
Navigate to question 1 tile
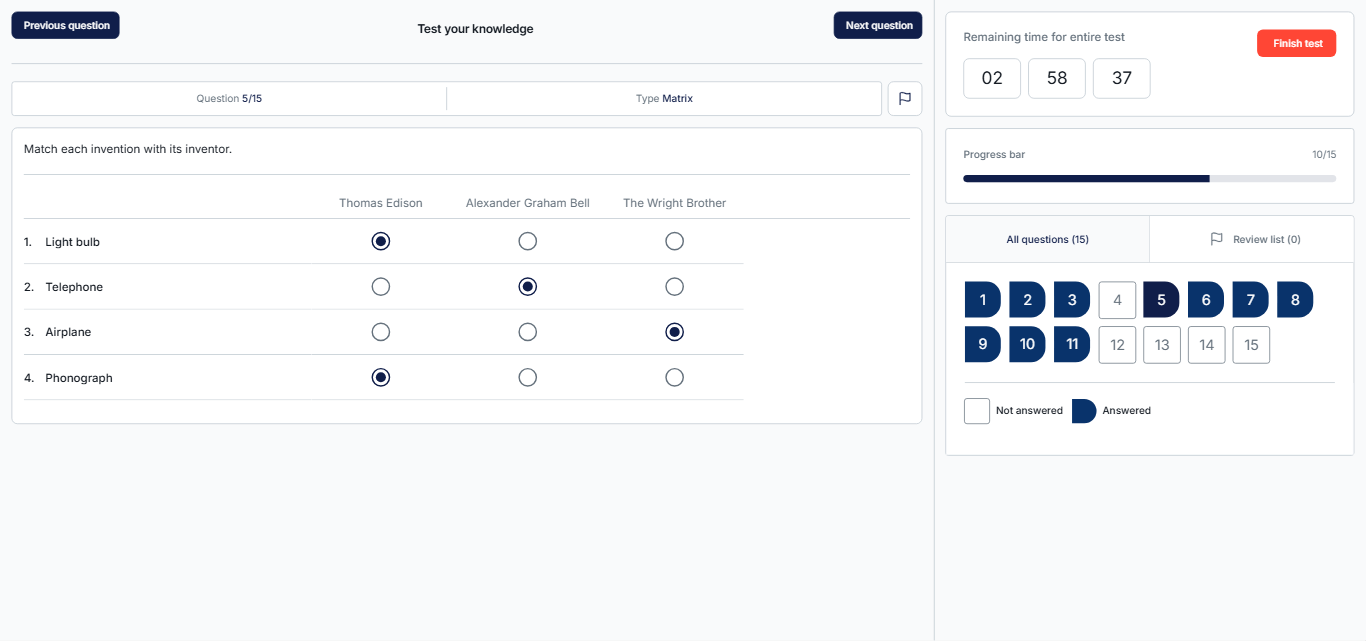[983, 300]
